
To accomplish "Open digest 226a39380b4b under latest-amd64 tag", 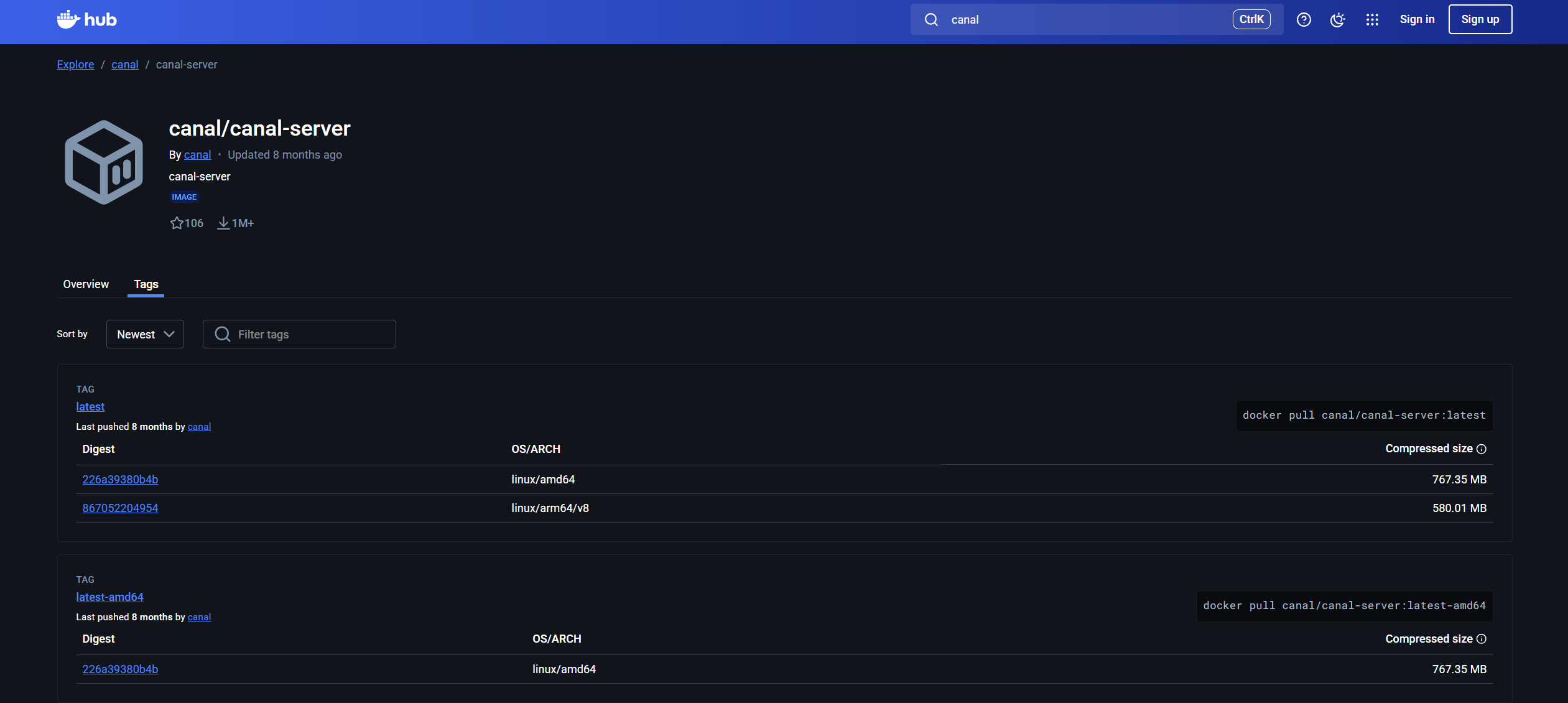I will point(120,669).
